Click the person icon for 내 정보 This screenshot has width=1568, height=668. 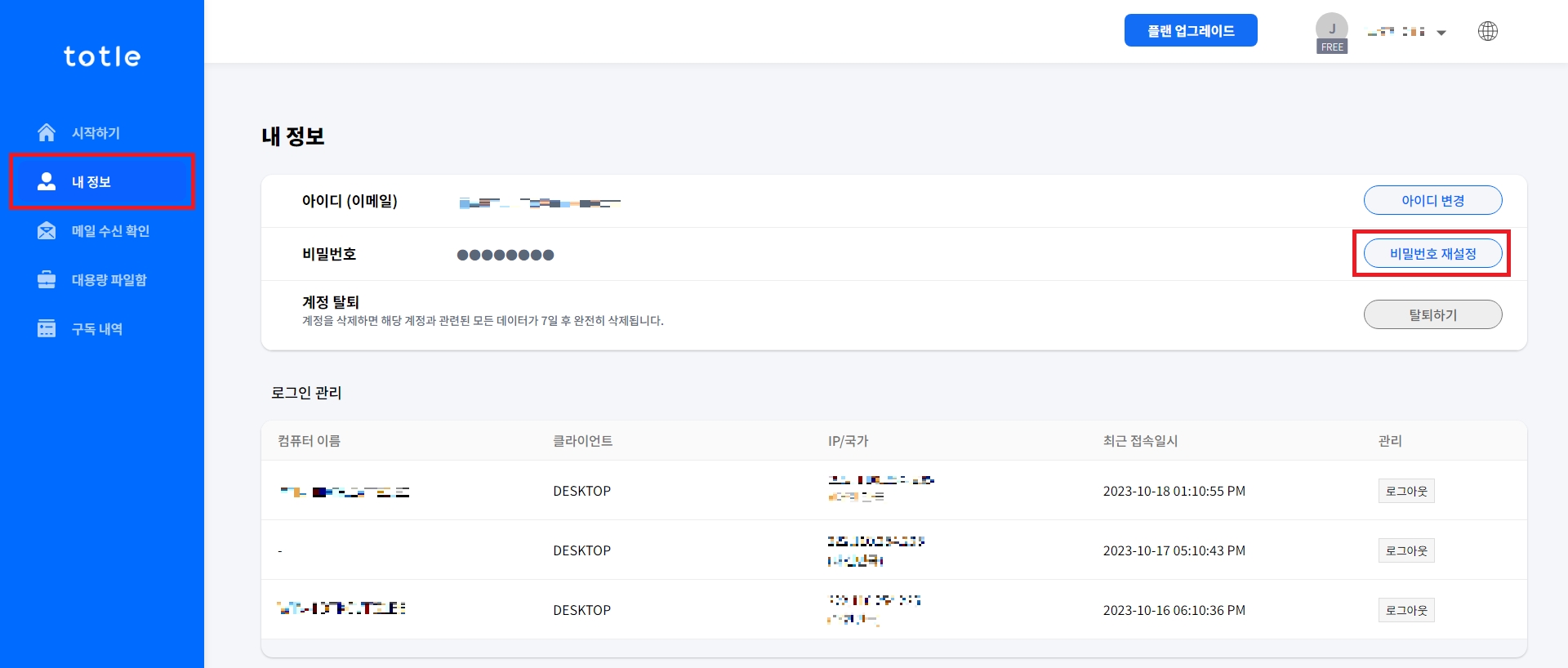[x=47, y=181]
